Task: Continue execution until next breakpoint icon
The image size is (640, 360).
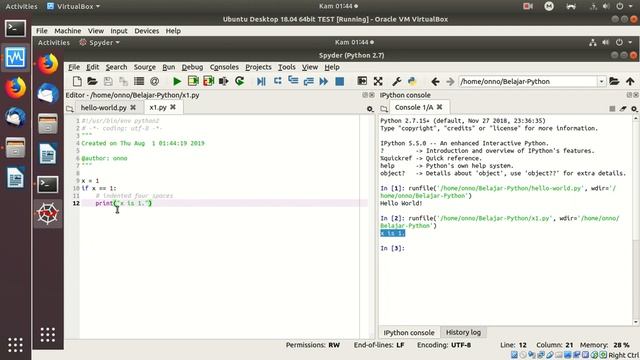Action: 324,81
